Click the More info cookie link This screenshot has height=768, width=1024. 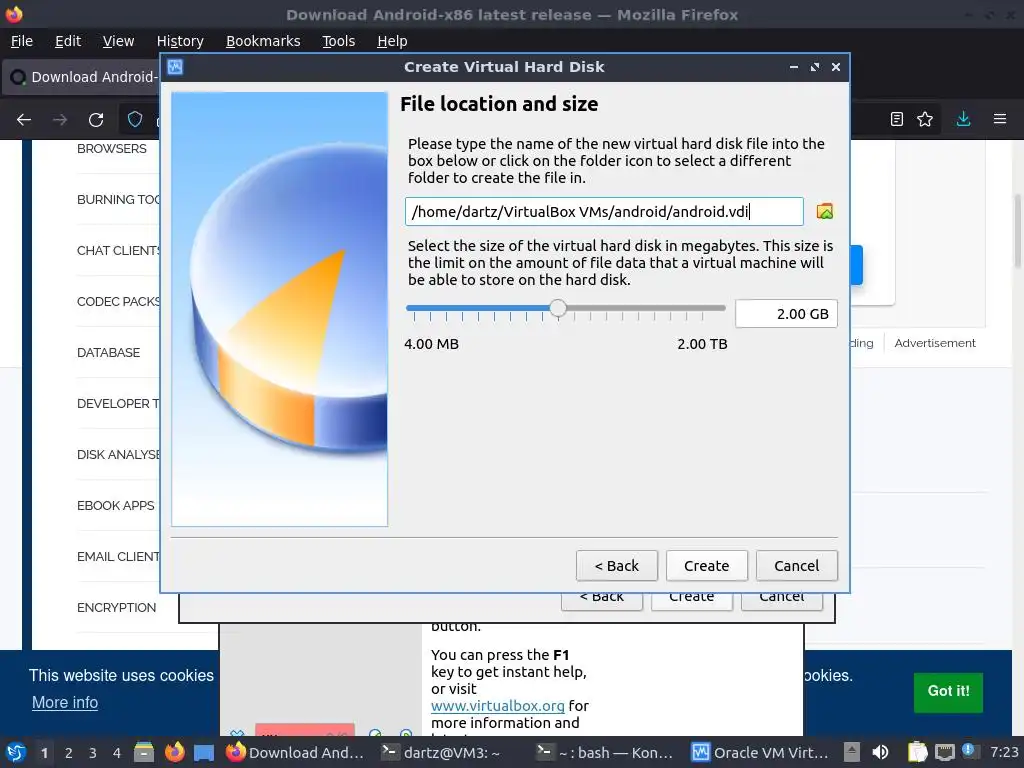click(65, 703)
